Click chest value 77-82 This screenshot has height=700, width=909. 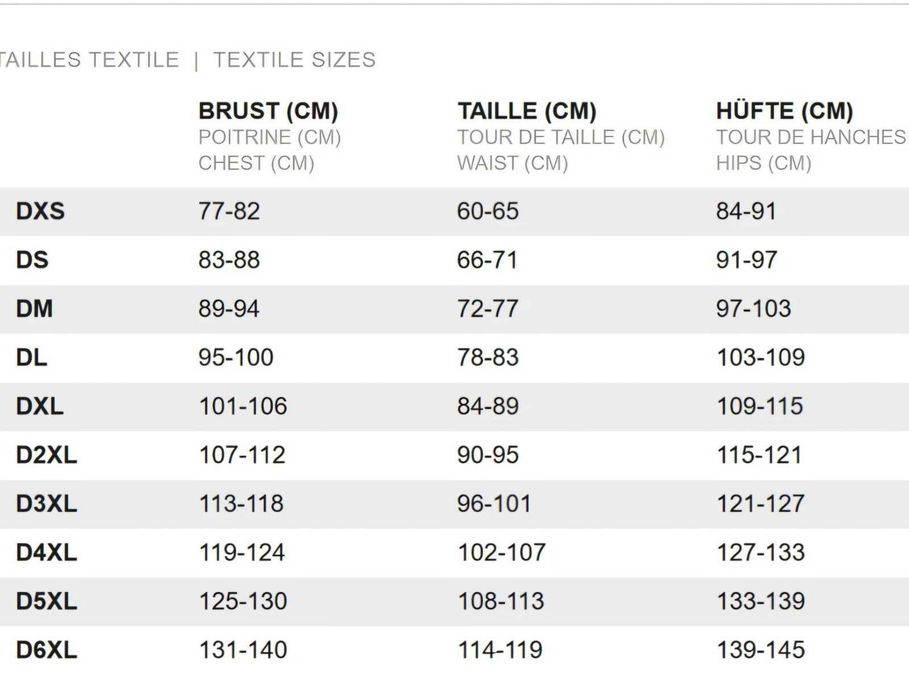tap(229, 211)
